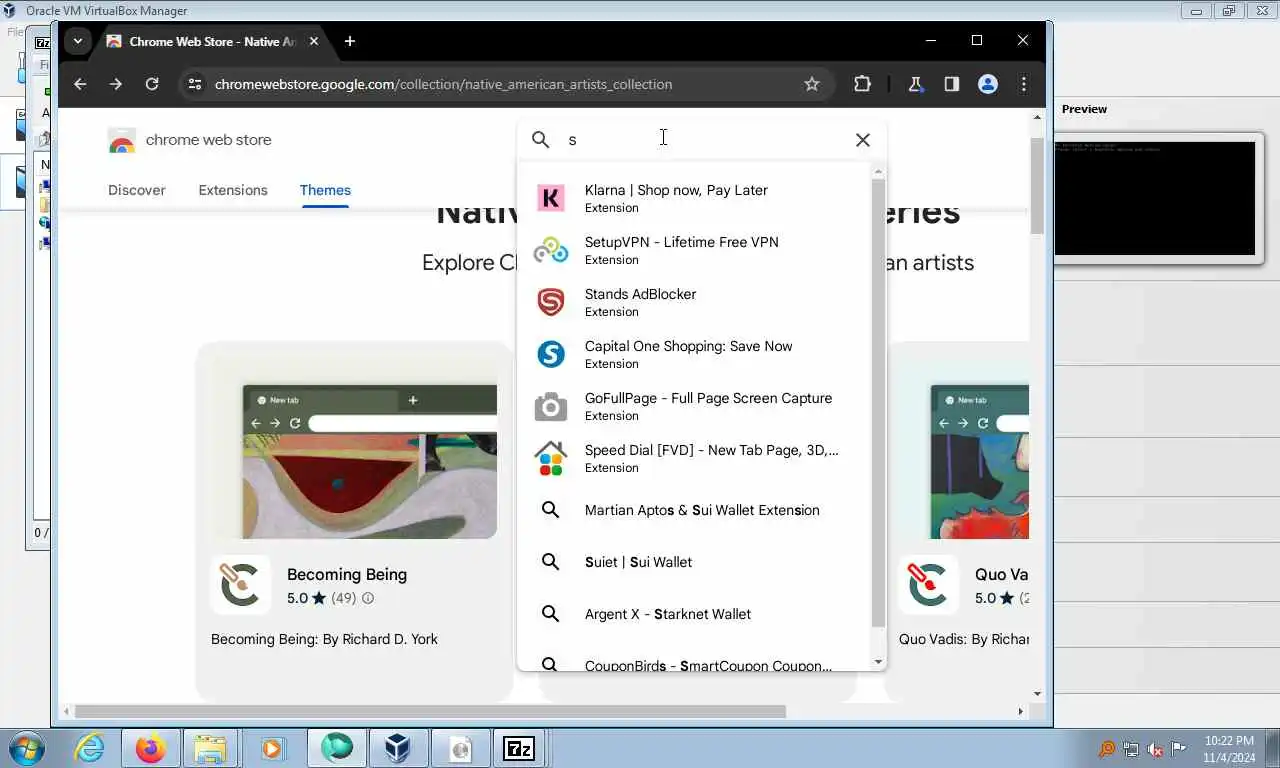Click the Becoming Being theme icon

tap(241, 585)
